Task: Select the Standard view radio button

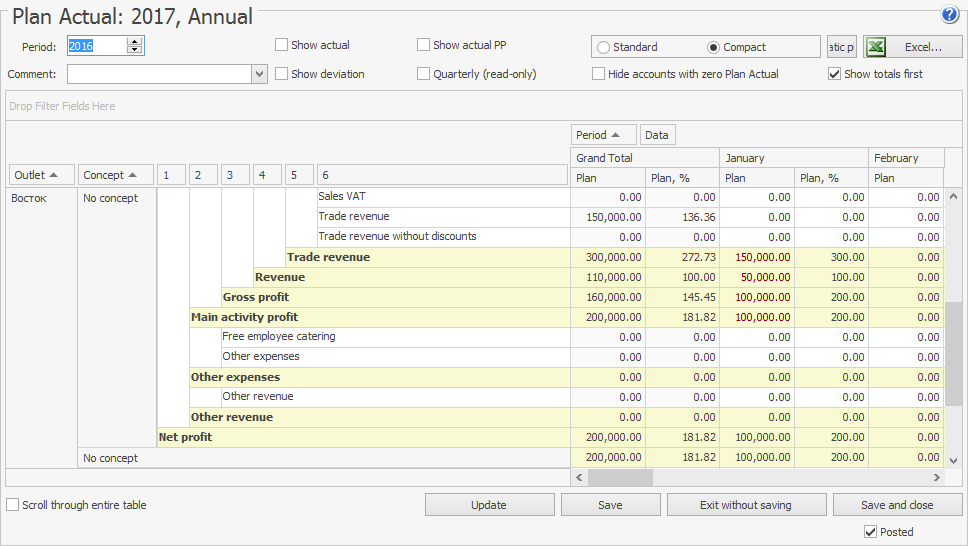Action: (x=603, y=47)
